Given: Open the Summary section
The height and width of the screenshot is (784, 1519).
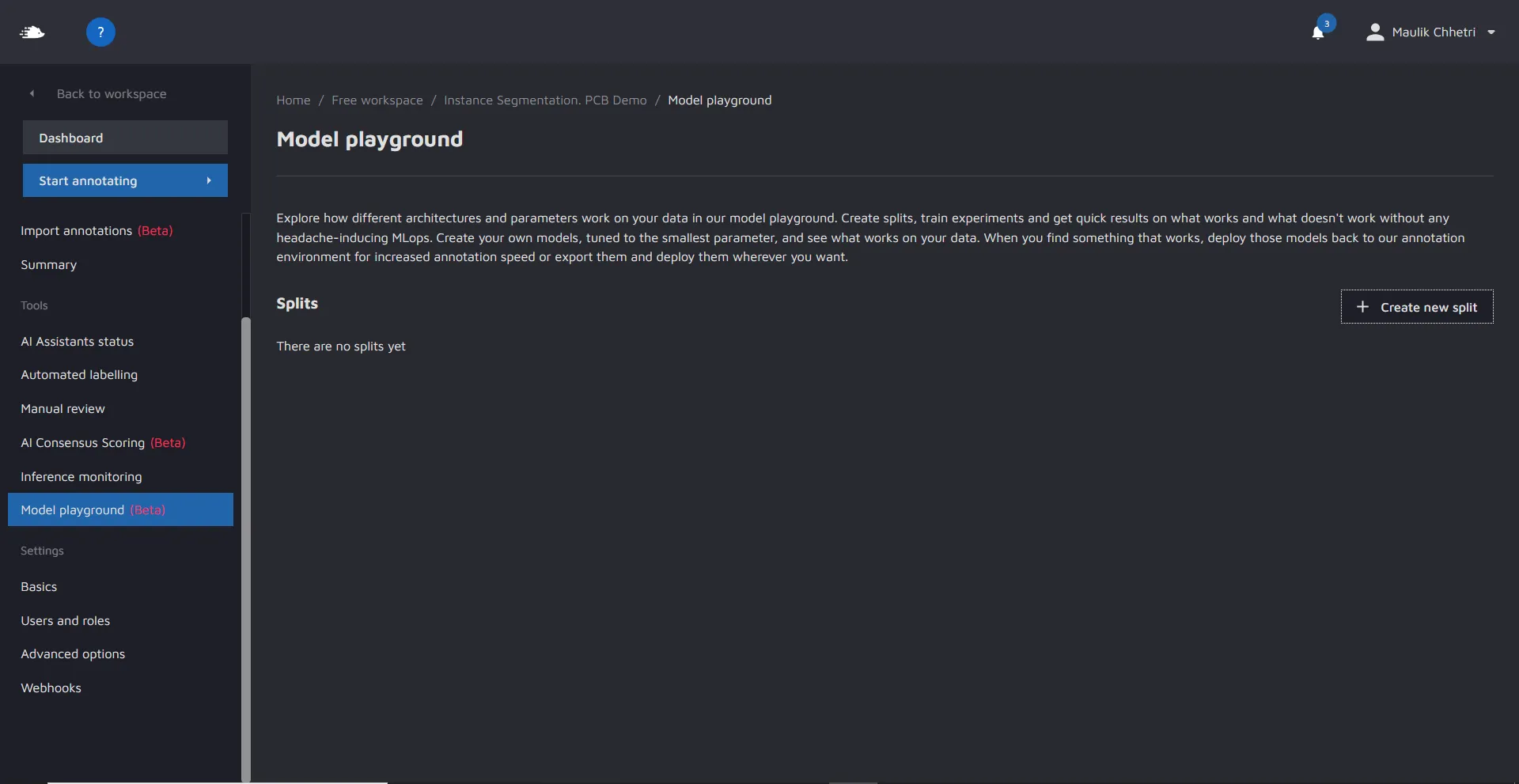Looking at the screenshot, I should tap(49, 265).
